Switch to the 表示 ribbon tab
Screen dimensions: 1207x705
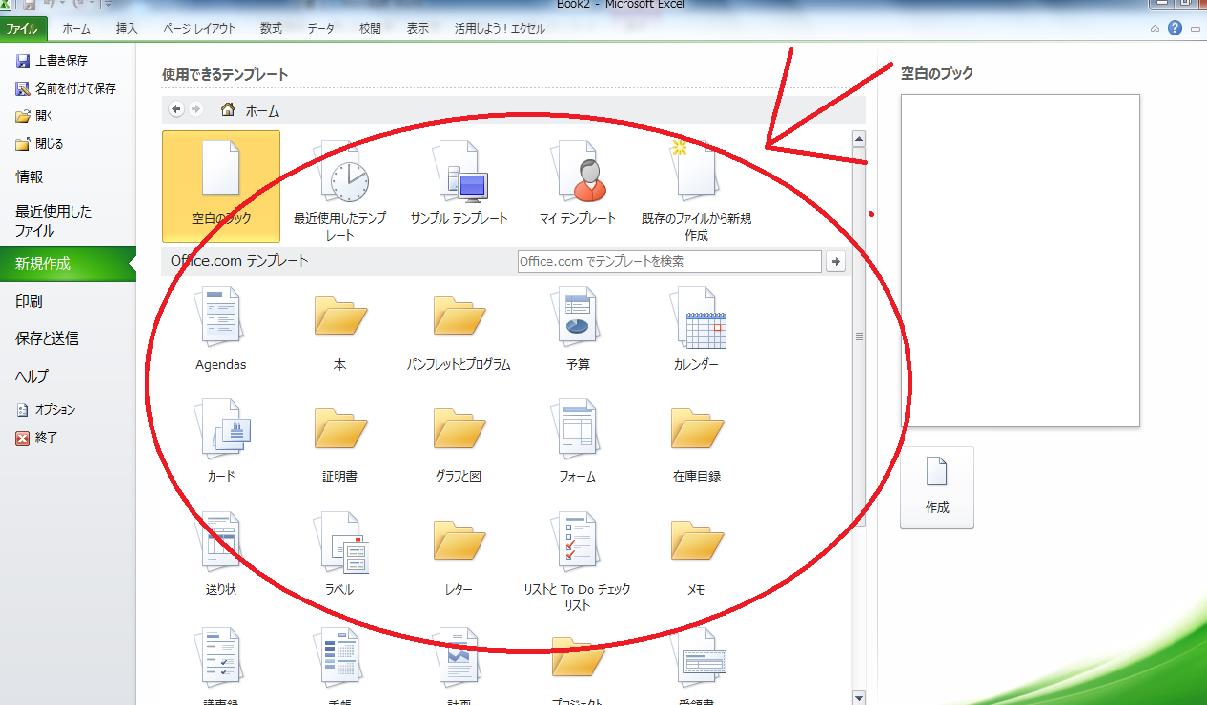417,29
